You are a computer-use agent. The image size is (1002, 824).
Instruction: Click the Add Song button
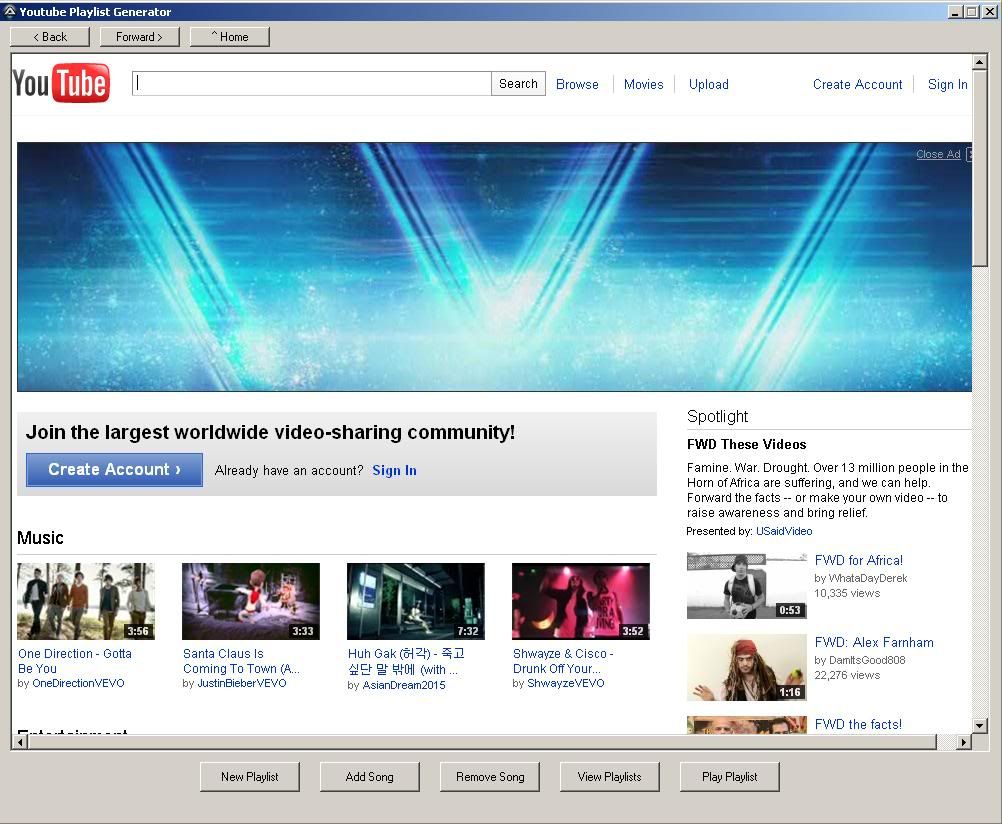coord(370,777)
